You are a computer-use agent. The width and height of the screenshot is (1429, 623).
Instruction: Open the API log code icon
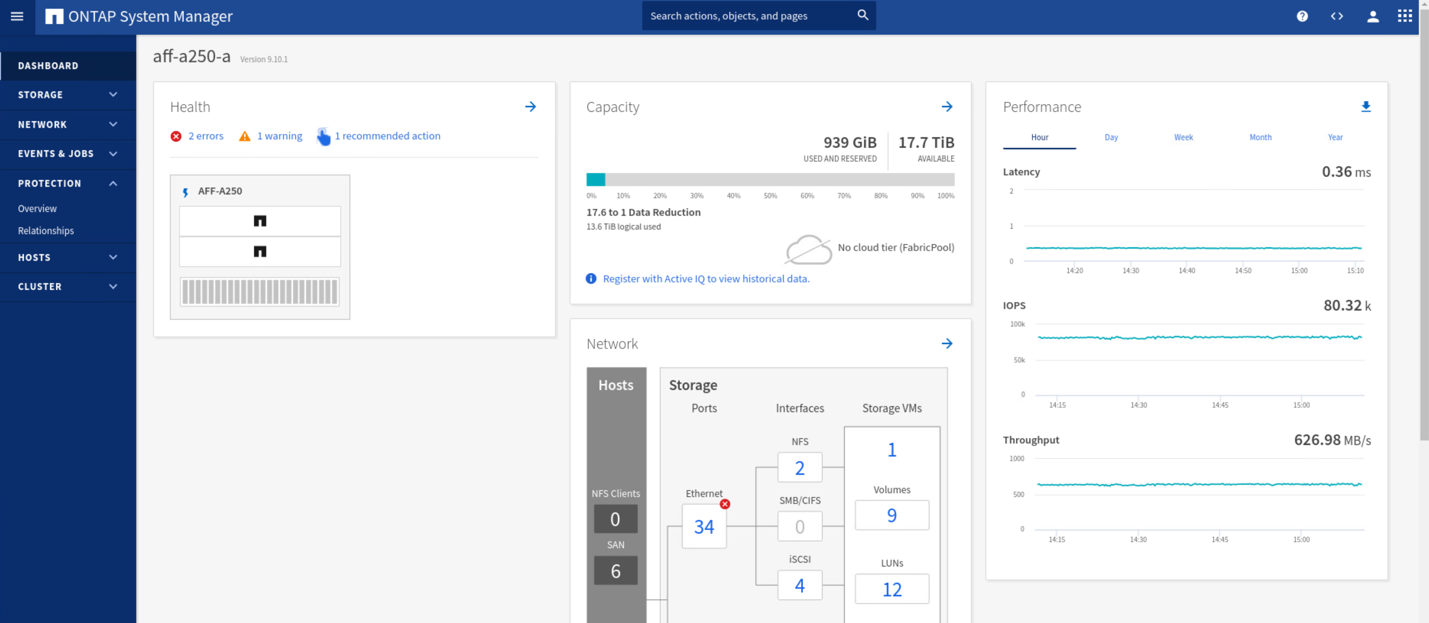pos(1336,16)
